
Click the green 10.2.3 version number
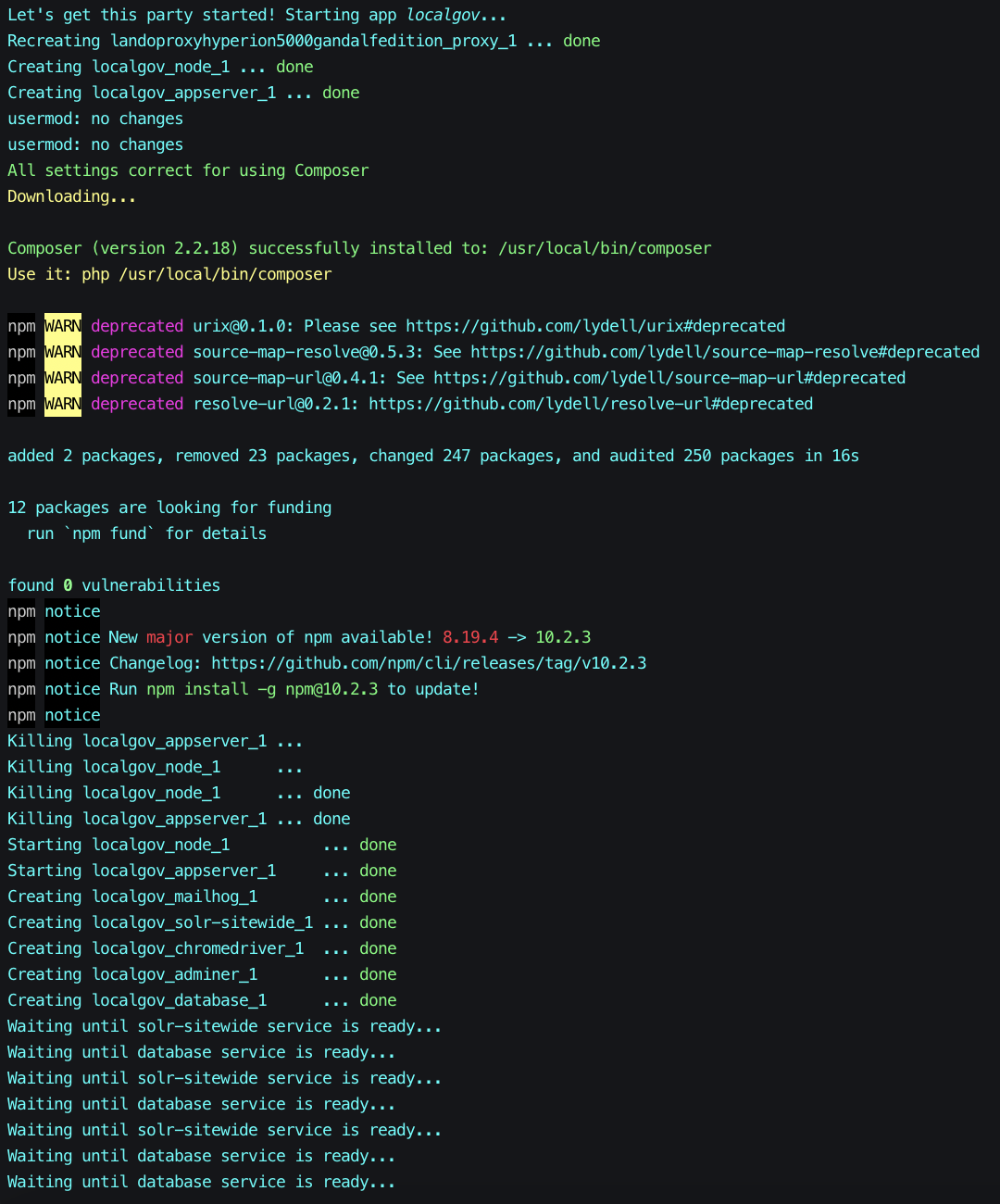pos(565,636)
